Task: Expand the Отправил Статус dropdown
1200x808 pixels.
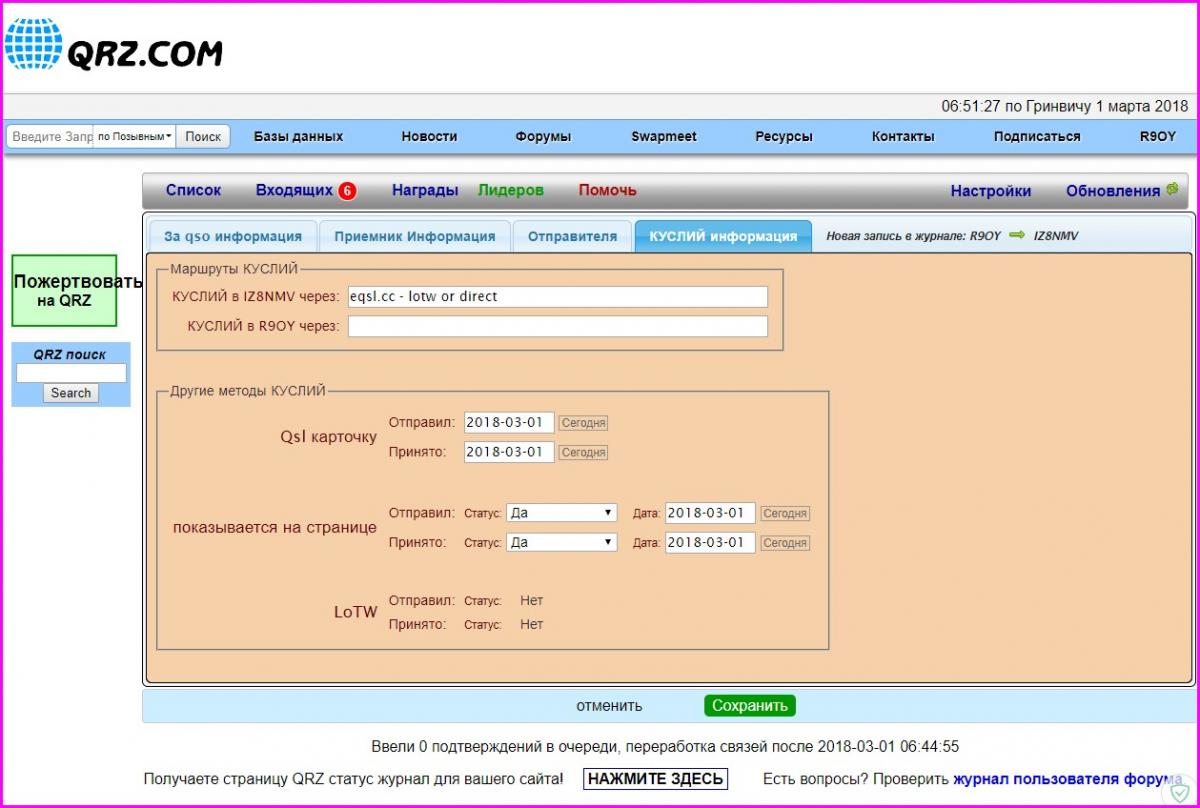Action: tap(561, 513)
